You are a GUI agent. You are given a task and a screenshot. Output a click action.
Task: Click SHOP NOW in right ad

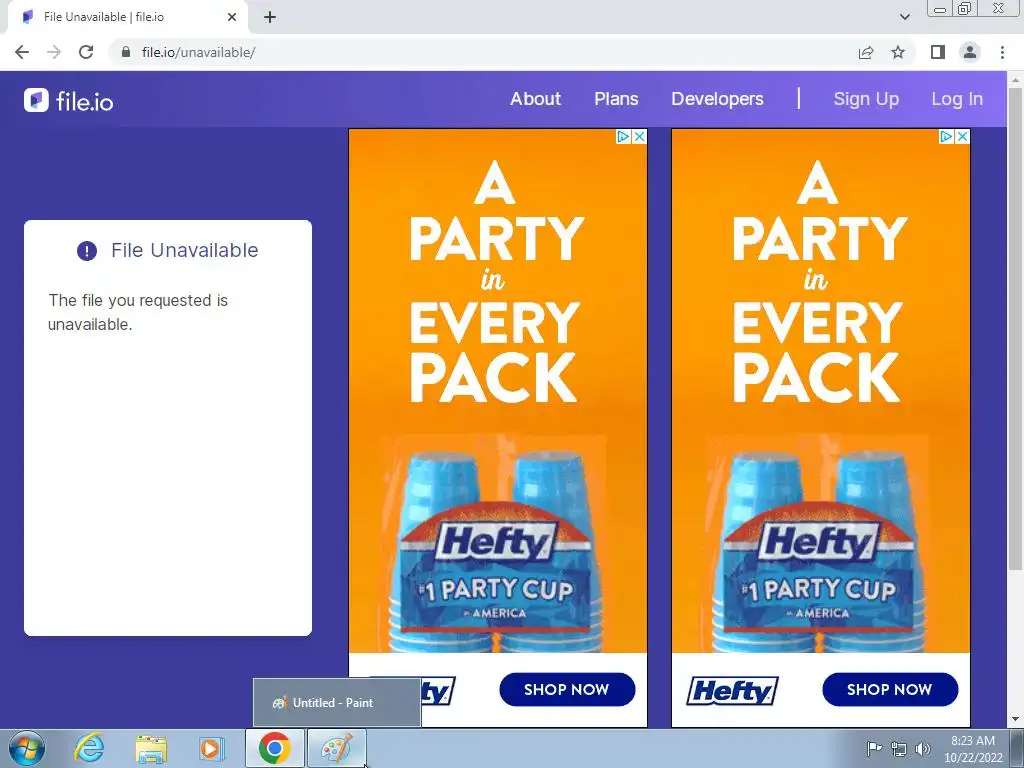click(x=889, y=689)
